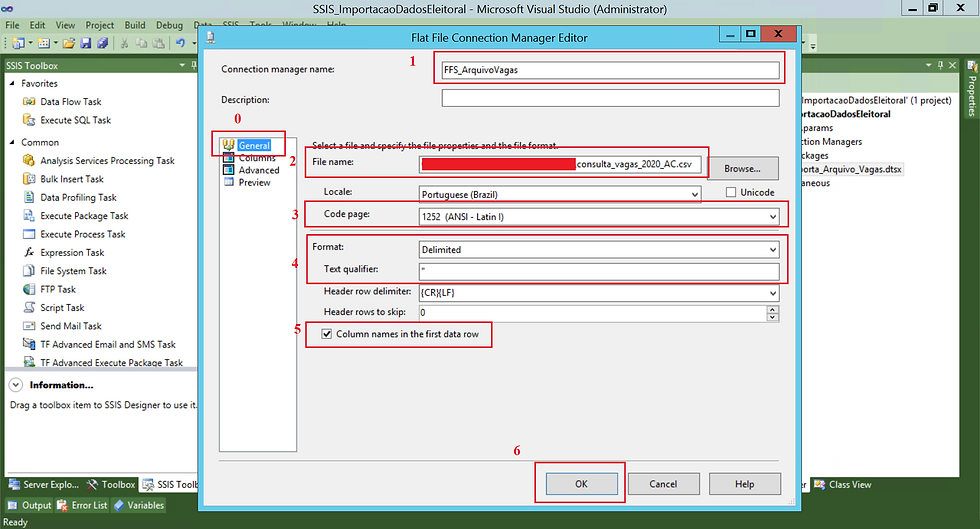This screenshot has width=980, height=529.
Task: Select Bulk Insert Task in the toolbox
Action: tap(72, 179)
